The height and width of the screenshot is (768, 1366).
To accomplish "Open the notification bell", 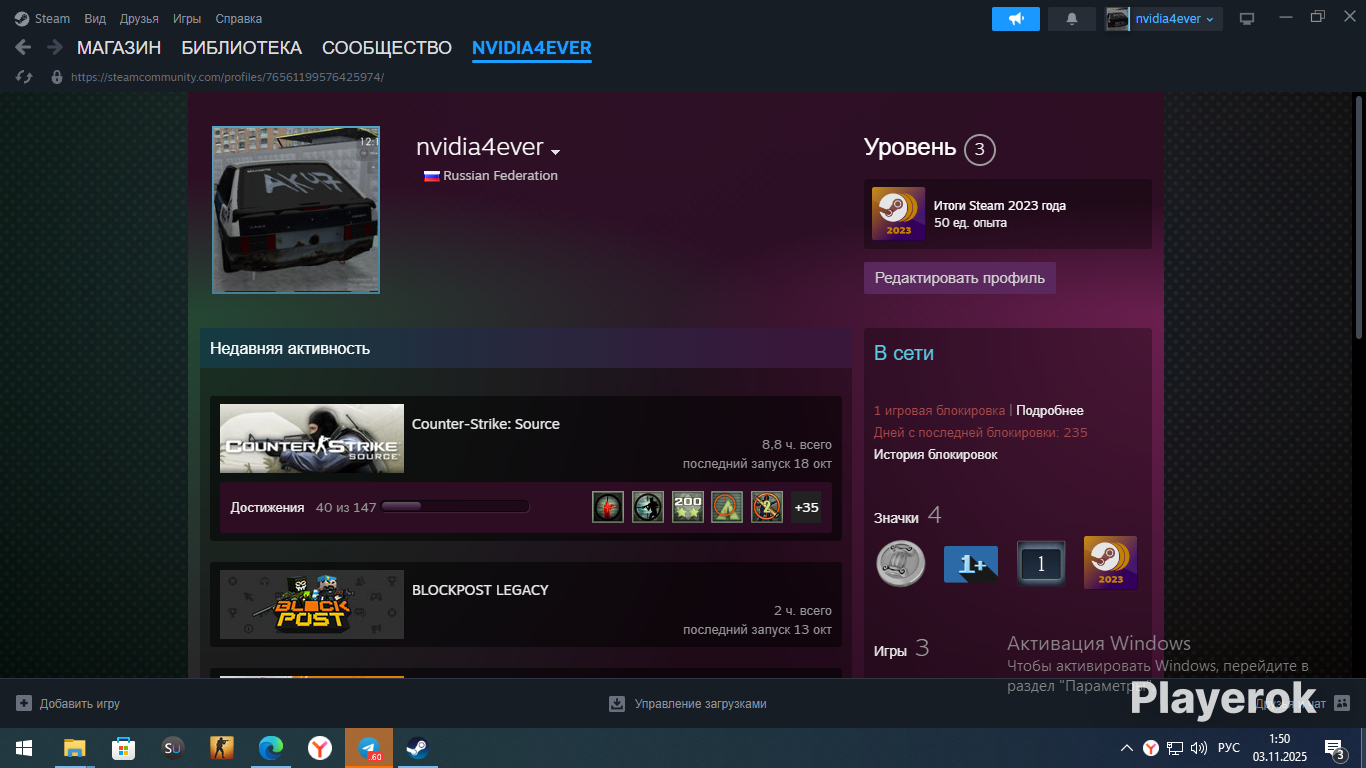I will pos(1072,19).
